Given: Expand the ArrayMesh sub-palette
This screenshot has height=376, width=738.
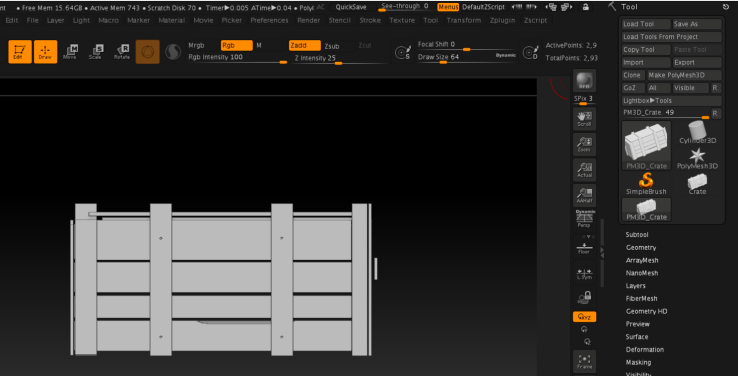Looking at the screenshot, I should [642, 260].
